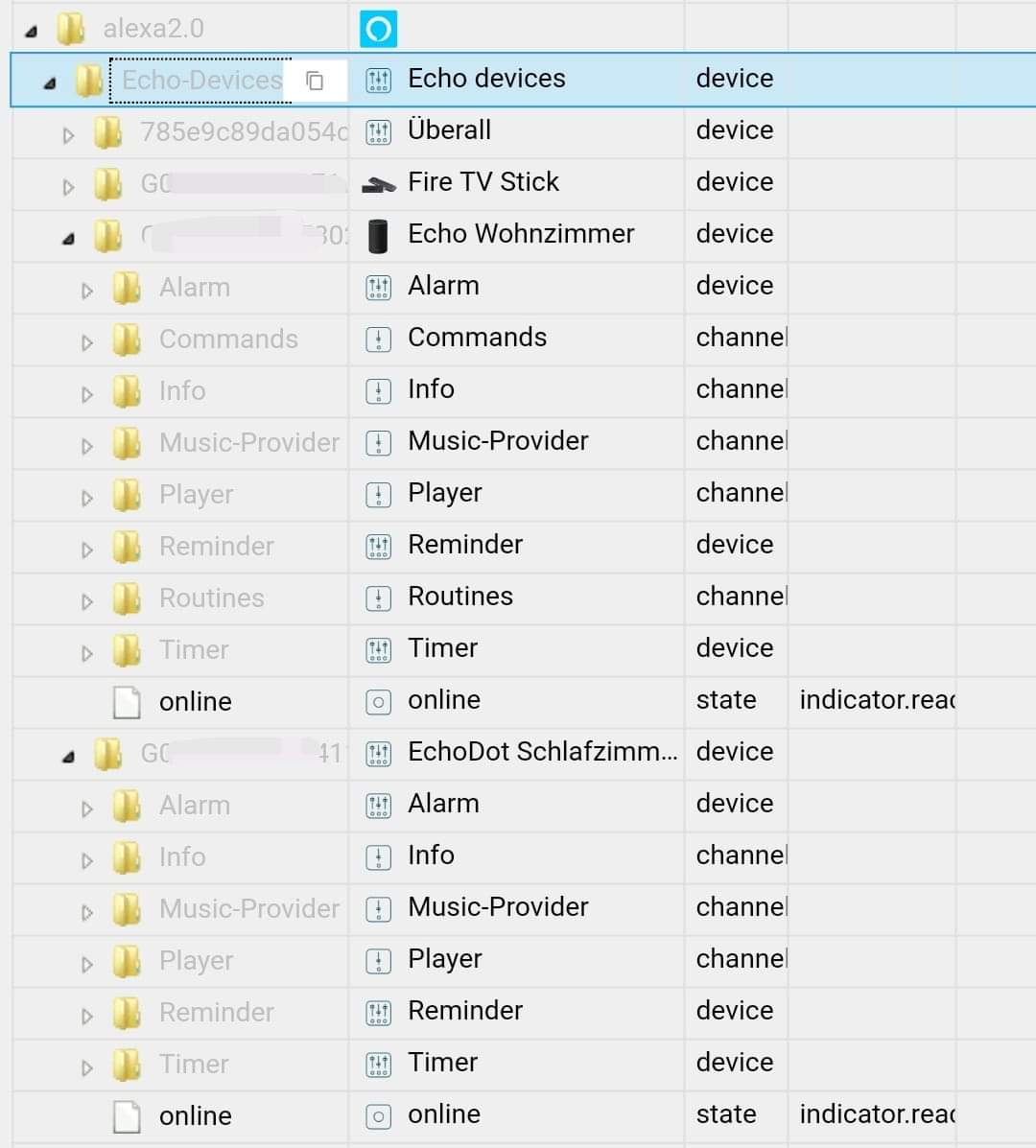The height and width of the screenshot is (1148, 1036).
Task: Expand the Fire TV Stick node
Action: (x=68, y=187)
